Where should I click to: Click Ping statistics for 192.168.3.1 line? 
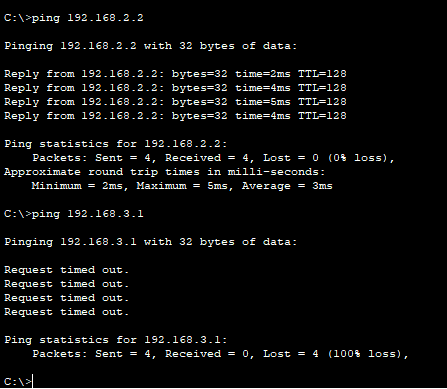115,340
